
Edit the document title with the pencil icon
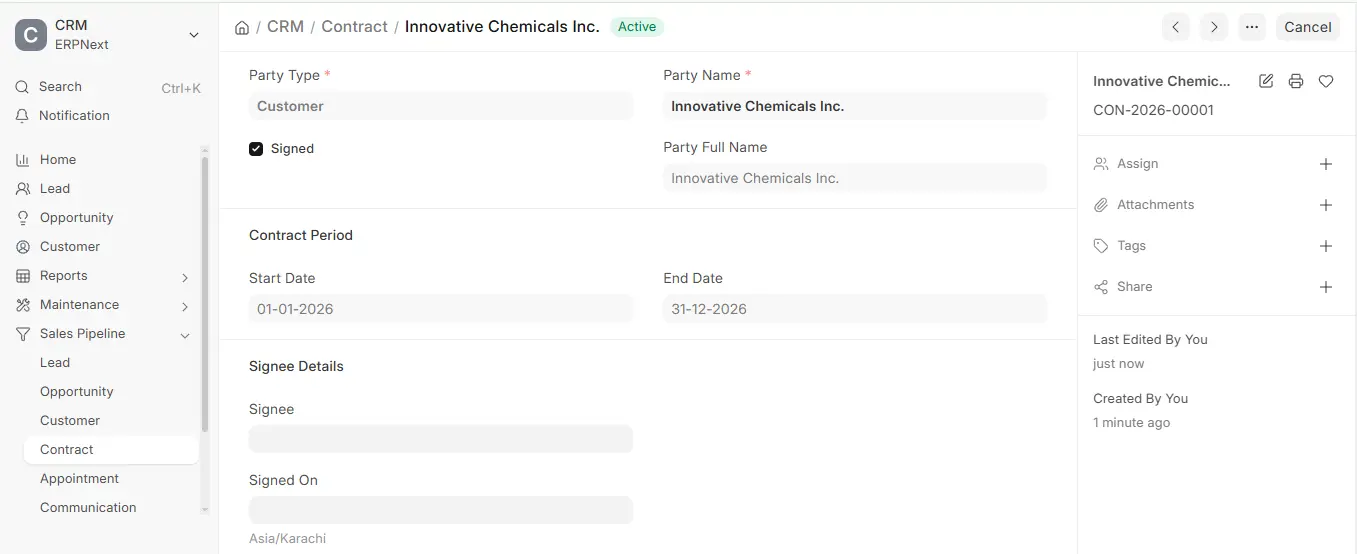1266,81
